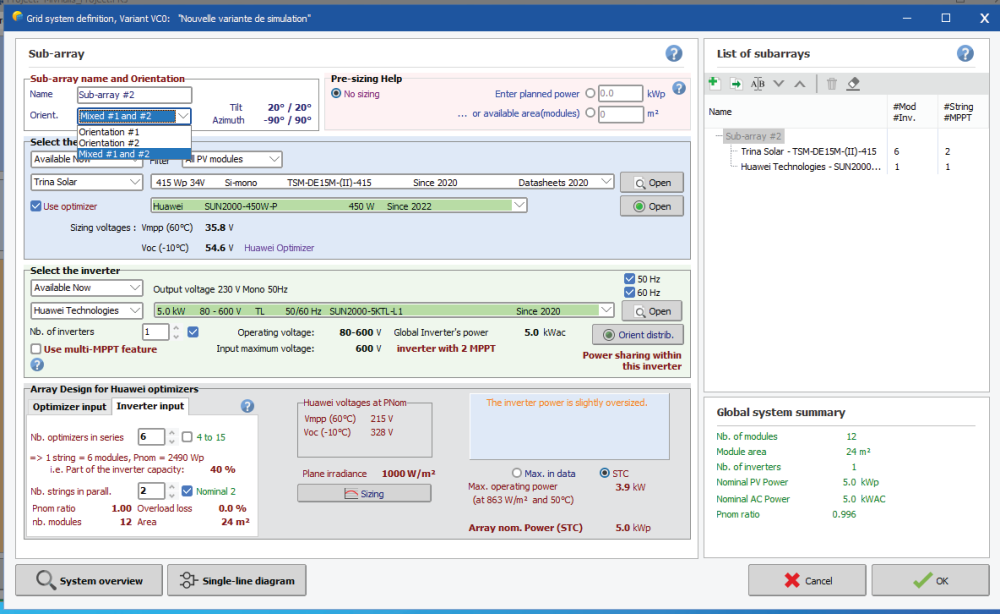Click the eraser icon in subarrays toolbar

coord(853,83)
